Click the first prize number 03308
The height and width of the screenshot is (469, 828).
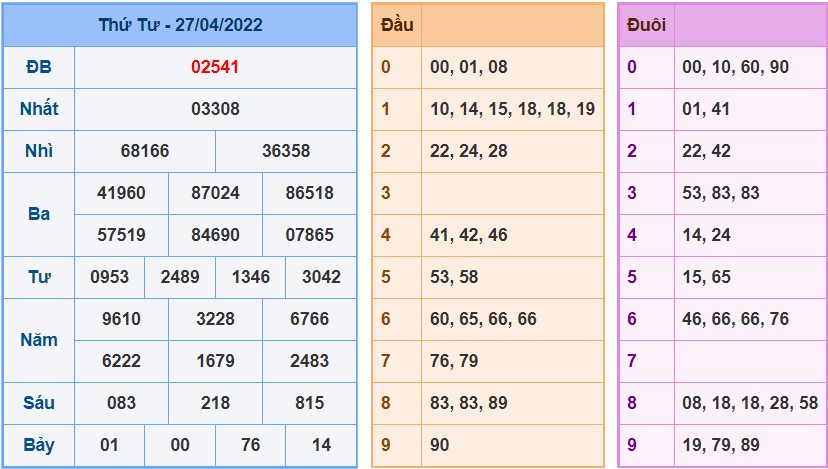215,109
